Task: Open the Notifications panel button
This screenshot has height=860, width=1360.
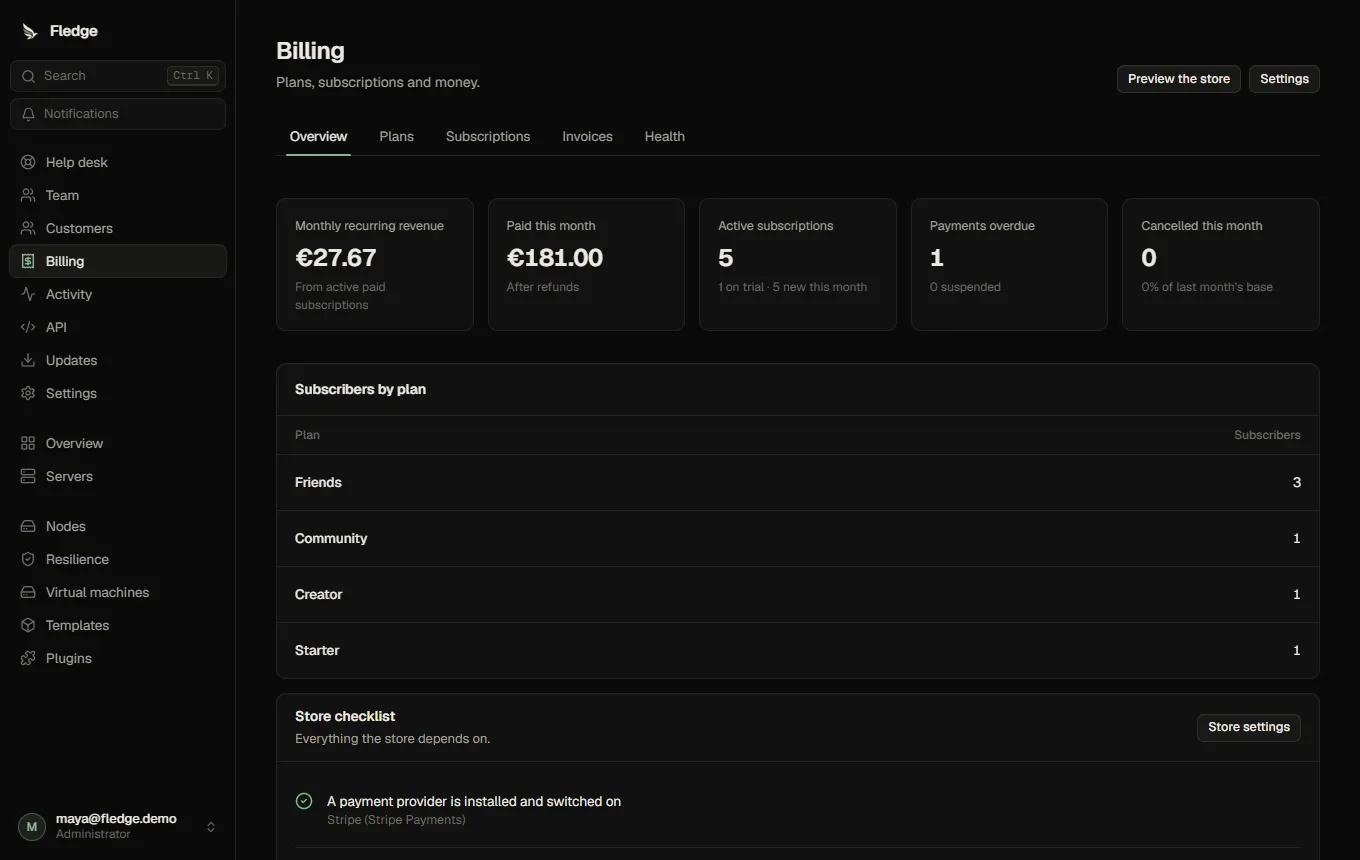Action: [x=118, y=114]
